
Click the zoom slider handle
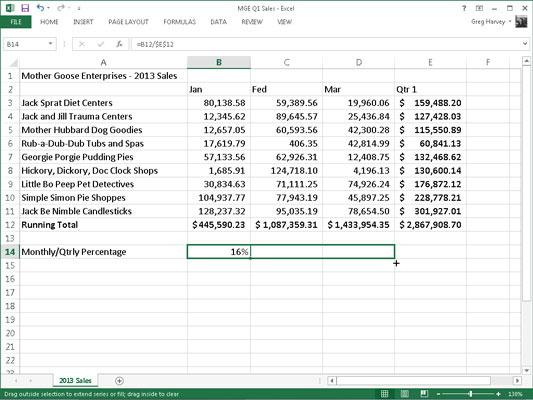(470, 394)
